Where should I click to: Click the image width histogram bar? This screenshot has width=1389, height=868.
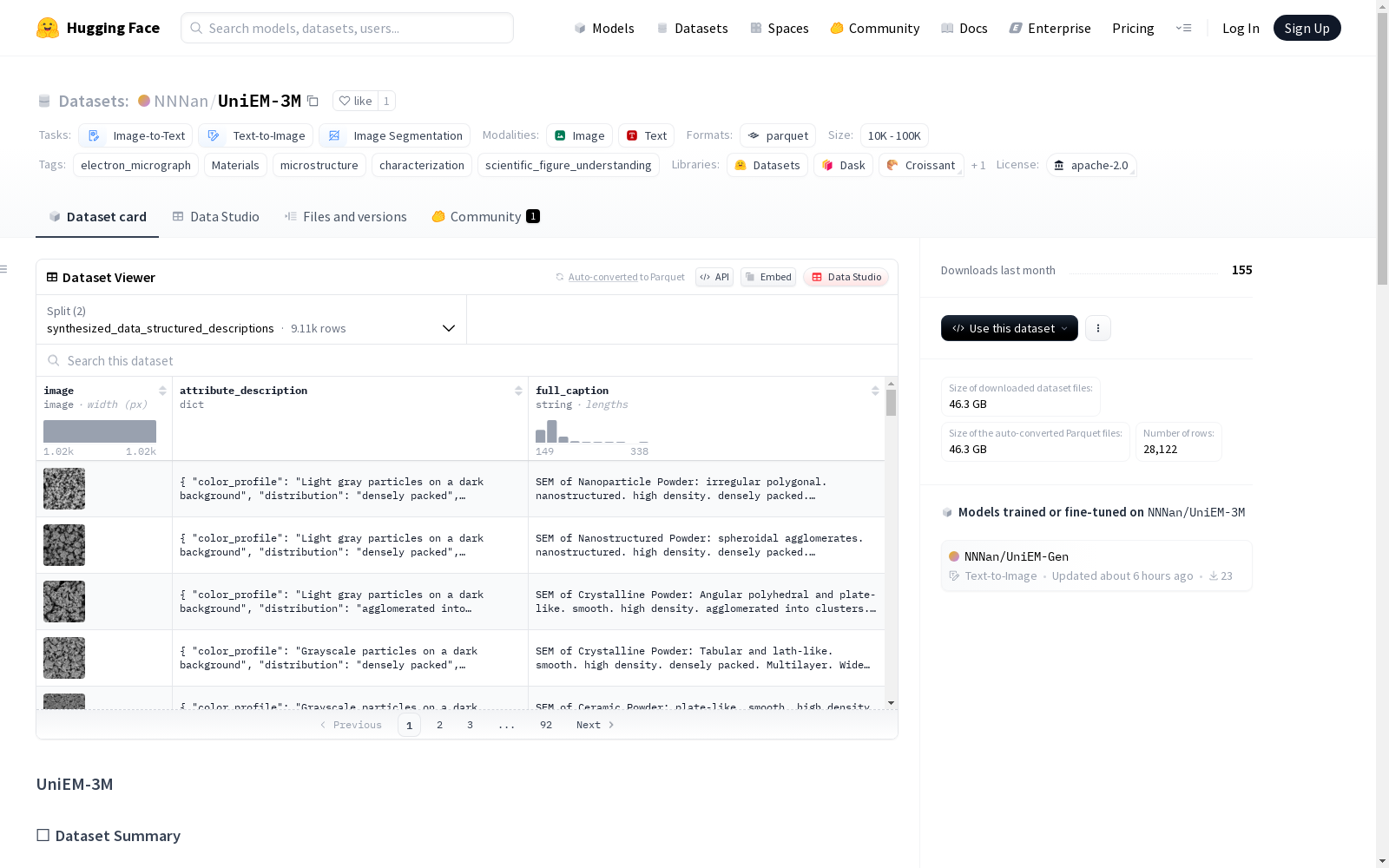[100, 431]
